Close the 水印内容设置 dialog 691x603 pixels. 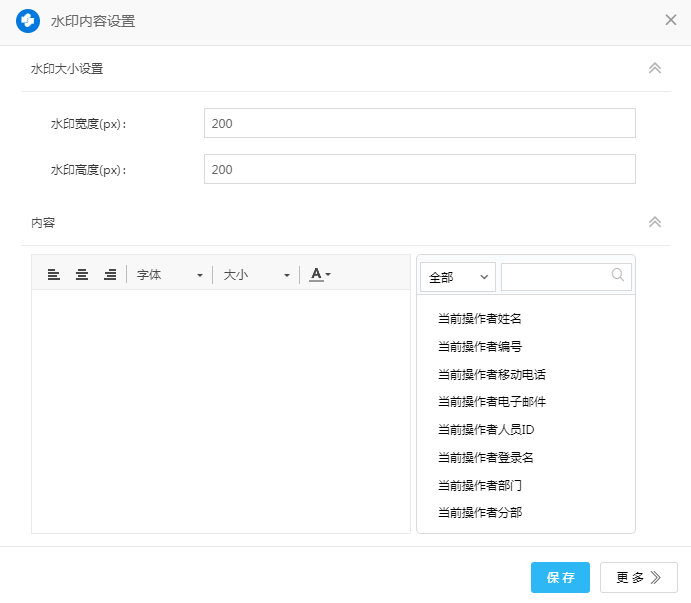coord(671,20)
